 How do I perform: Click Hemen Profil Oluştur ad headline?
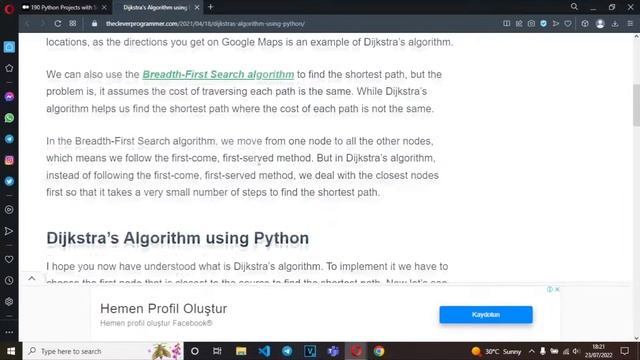[163, 309]
